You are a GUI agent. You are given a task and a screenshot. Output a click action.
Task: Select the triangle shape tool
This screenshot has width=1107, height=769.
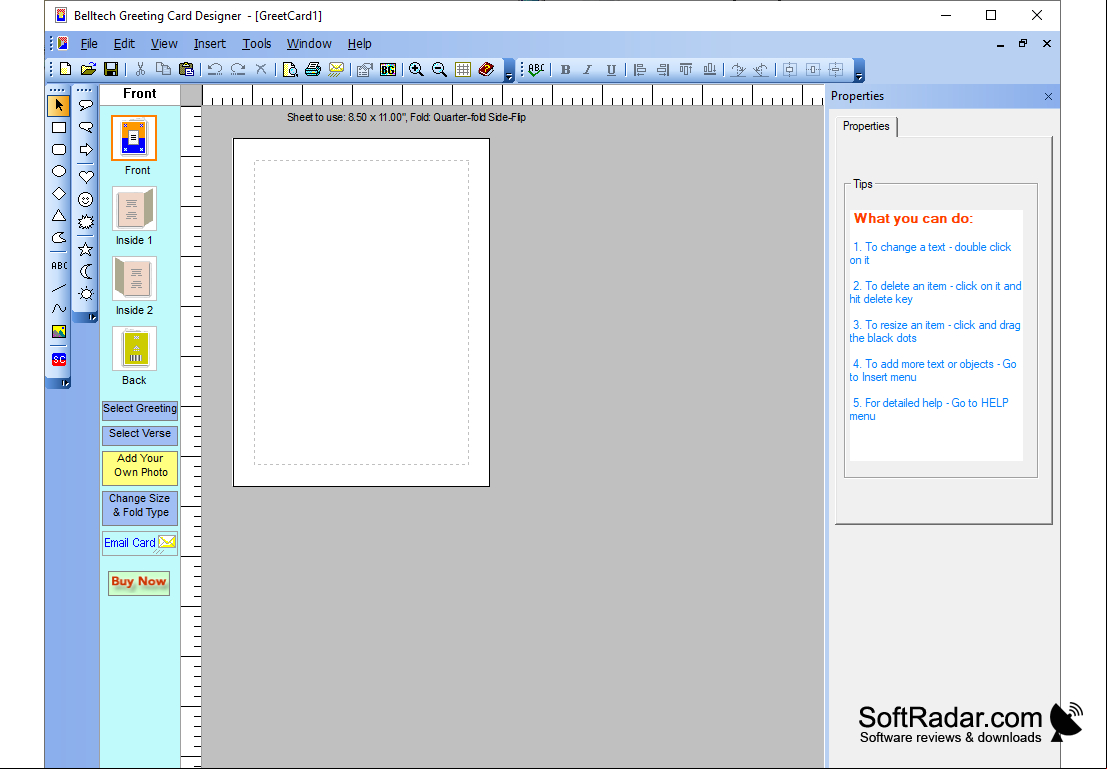click(59, 215)
